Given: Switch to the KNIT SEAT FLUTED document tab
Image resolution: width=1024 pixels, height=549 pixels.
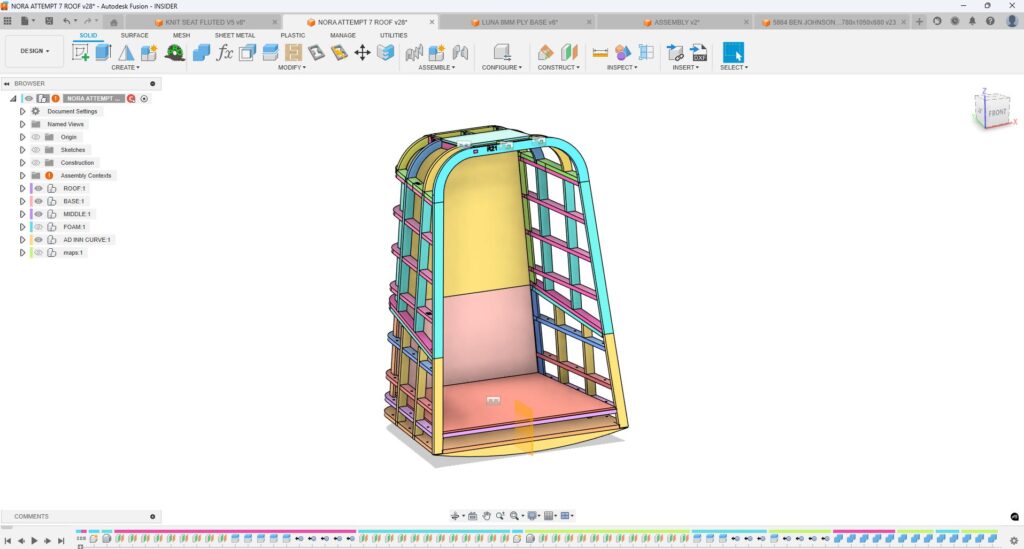Looking at the screenshot, I should click(x=205, y=22).
